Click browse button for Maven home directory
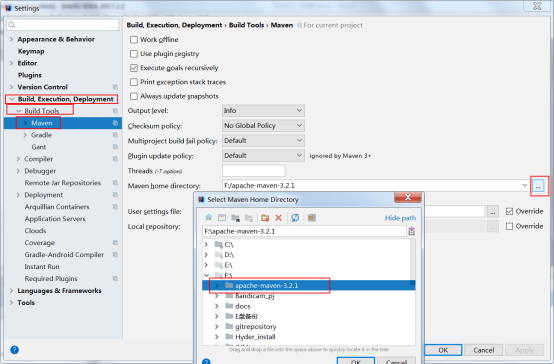 pyautogui.click(x=538, y=186)
